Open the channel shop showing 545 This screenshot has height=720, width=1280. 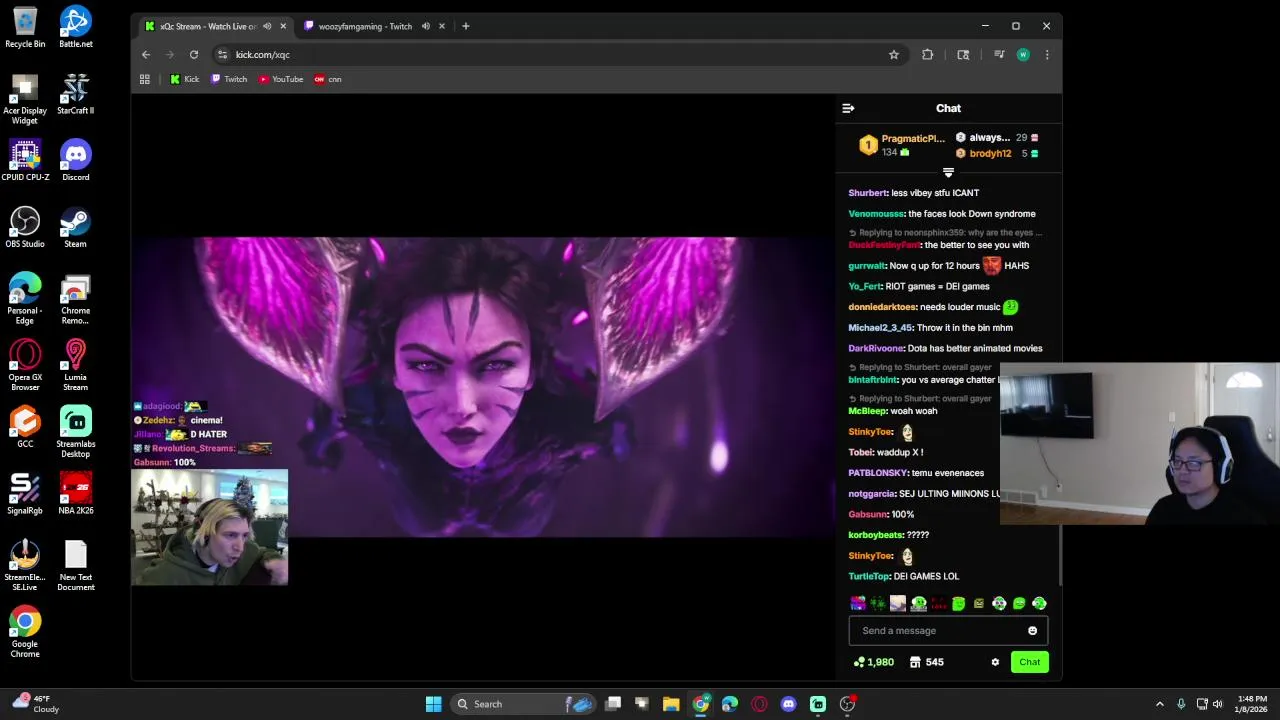(x=927, y=662)
